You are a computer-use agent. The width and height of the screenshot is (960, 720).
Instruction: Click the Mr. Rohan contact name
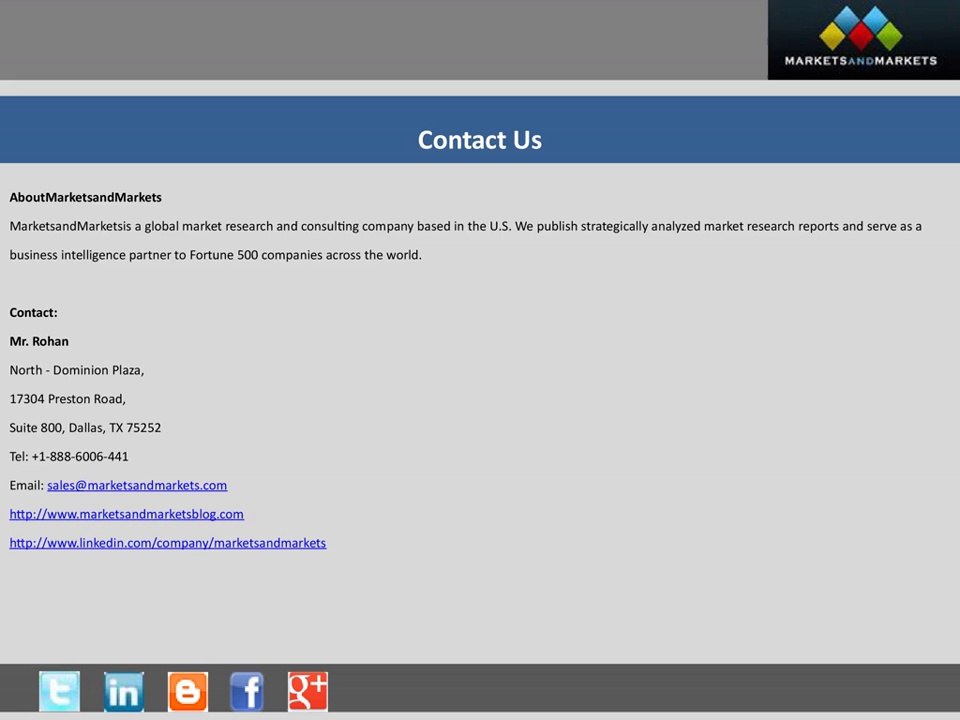click(x=39, y=341)
